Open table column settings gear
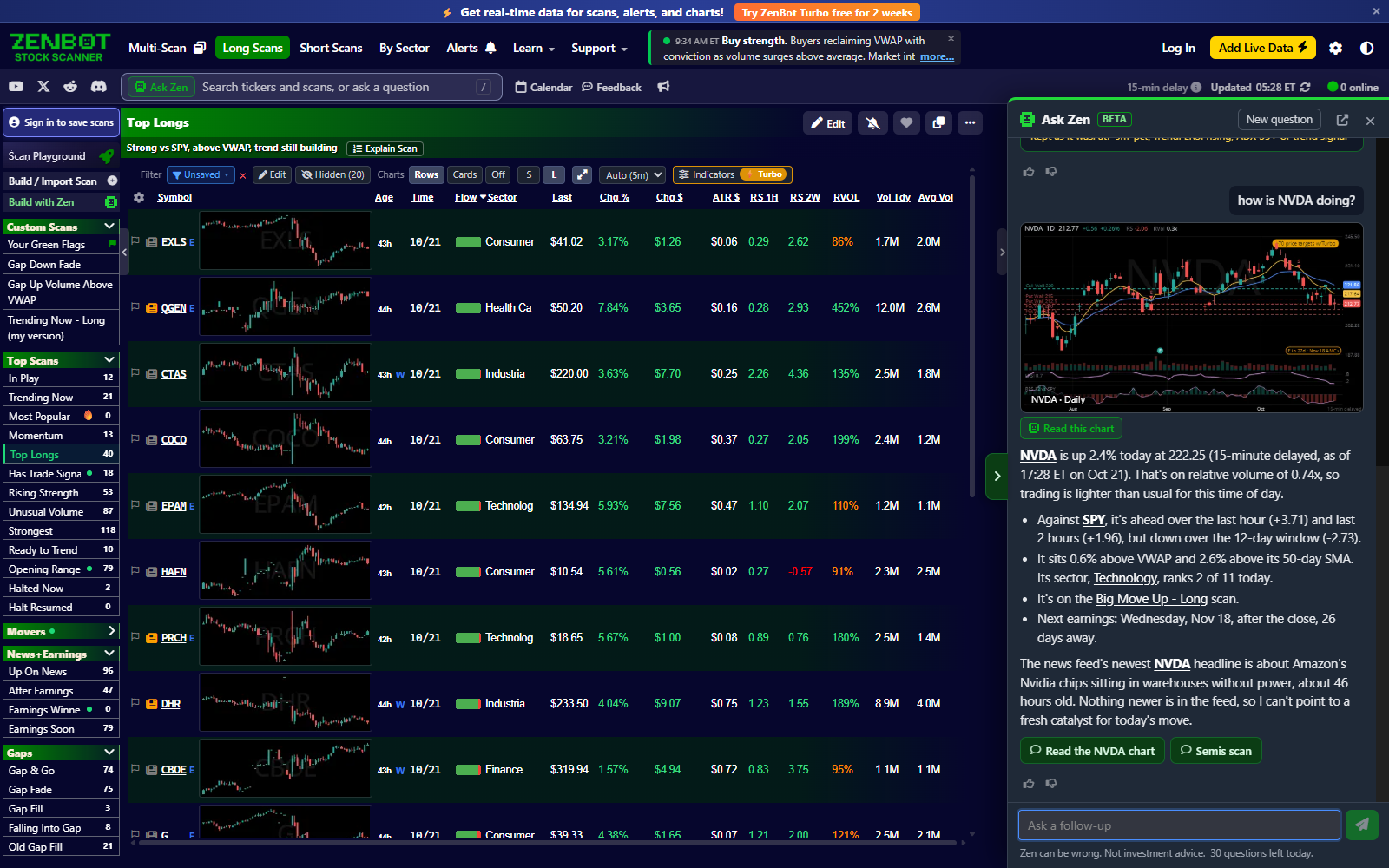This screenshot has width=1389, height=868. click(x=139, y=198)
